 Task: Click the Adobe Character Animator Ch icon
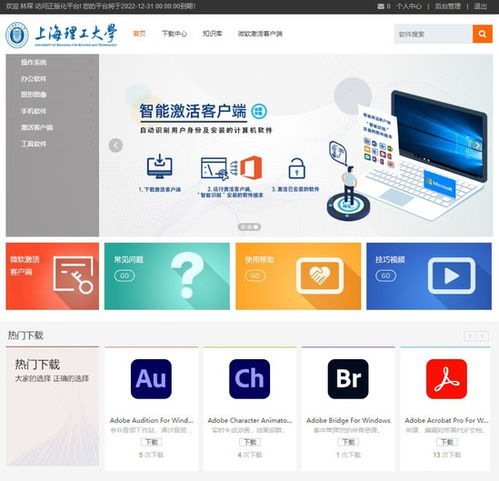[249, 379]
